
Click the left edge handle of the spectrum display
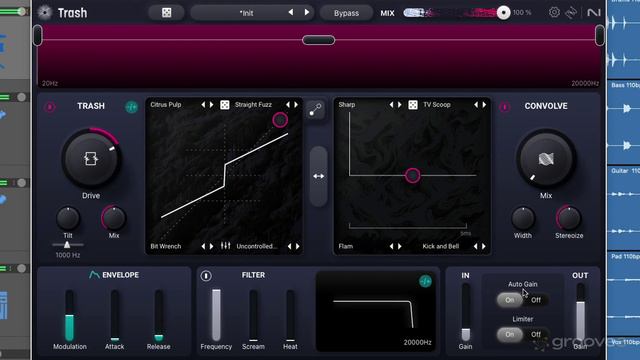pyautogui.click(x=38, y=35)
